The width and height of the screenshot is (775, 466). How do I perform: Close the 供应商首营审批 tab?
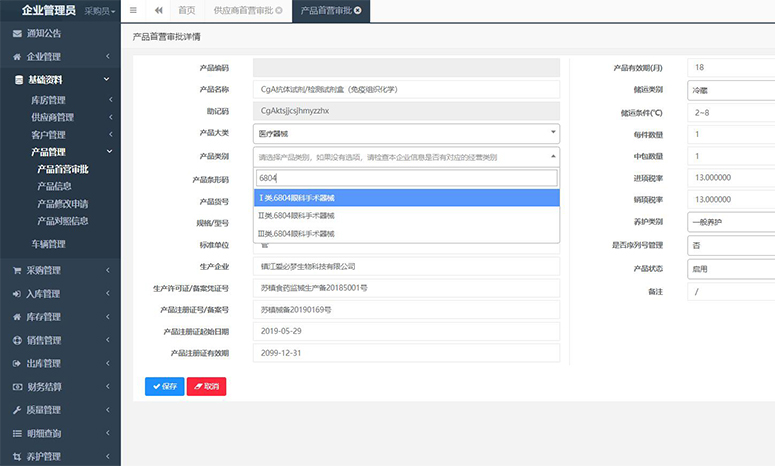[279, 10]
